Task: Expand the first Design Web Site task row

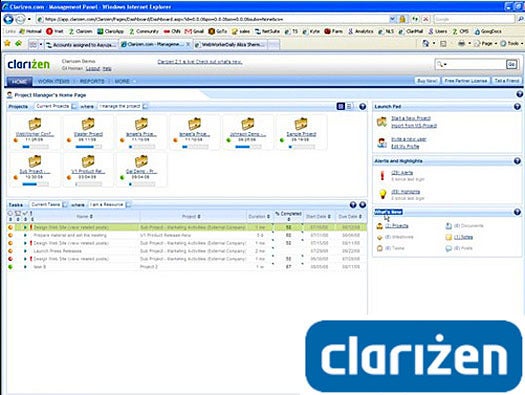Action: pyautogui.click(x=25, y=227)
